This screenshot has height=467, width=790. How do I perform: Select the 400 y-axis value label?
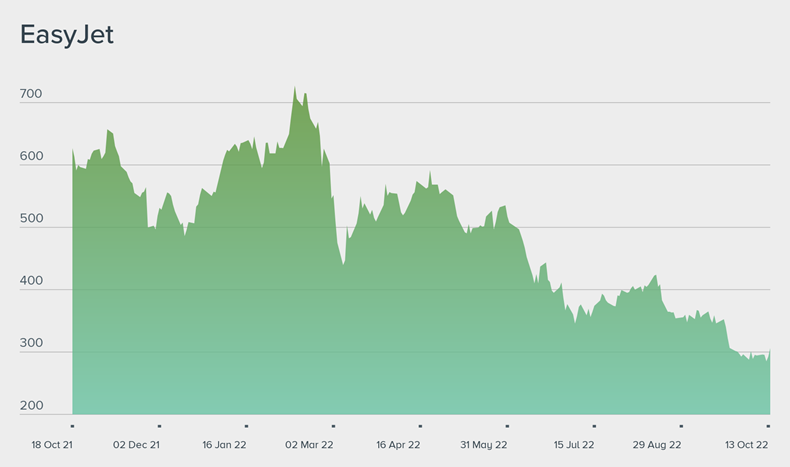point(31,282)
